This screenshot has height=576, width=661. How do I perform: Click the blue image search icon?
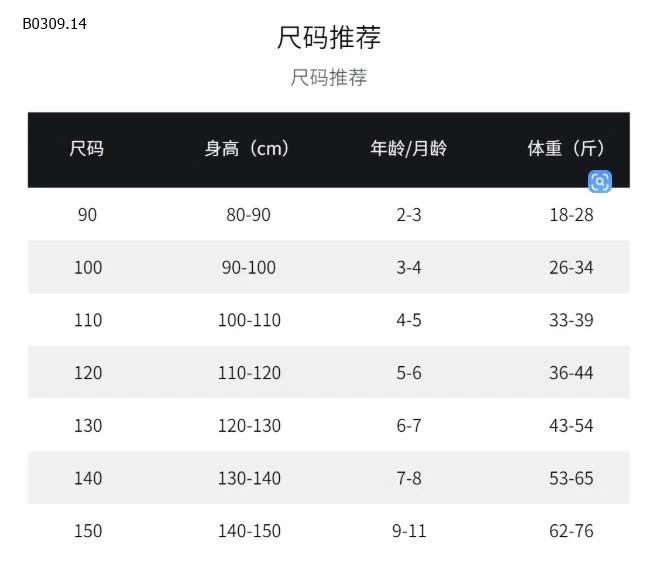tap(600, 181)
